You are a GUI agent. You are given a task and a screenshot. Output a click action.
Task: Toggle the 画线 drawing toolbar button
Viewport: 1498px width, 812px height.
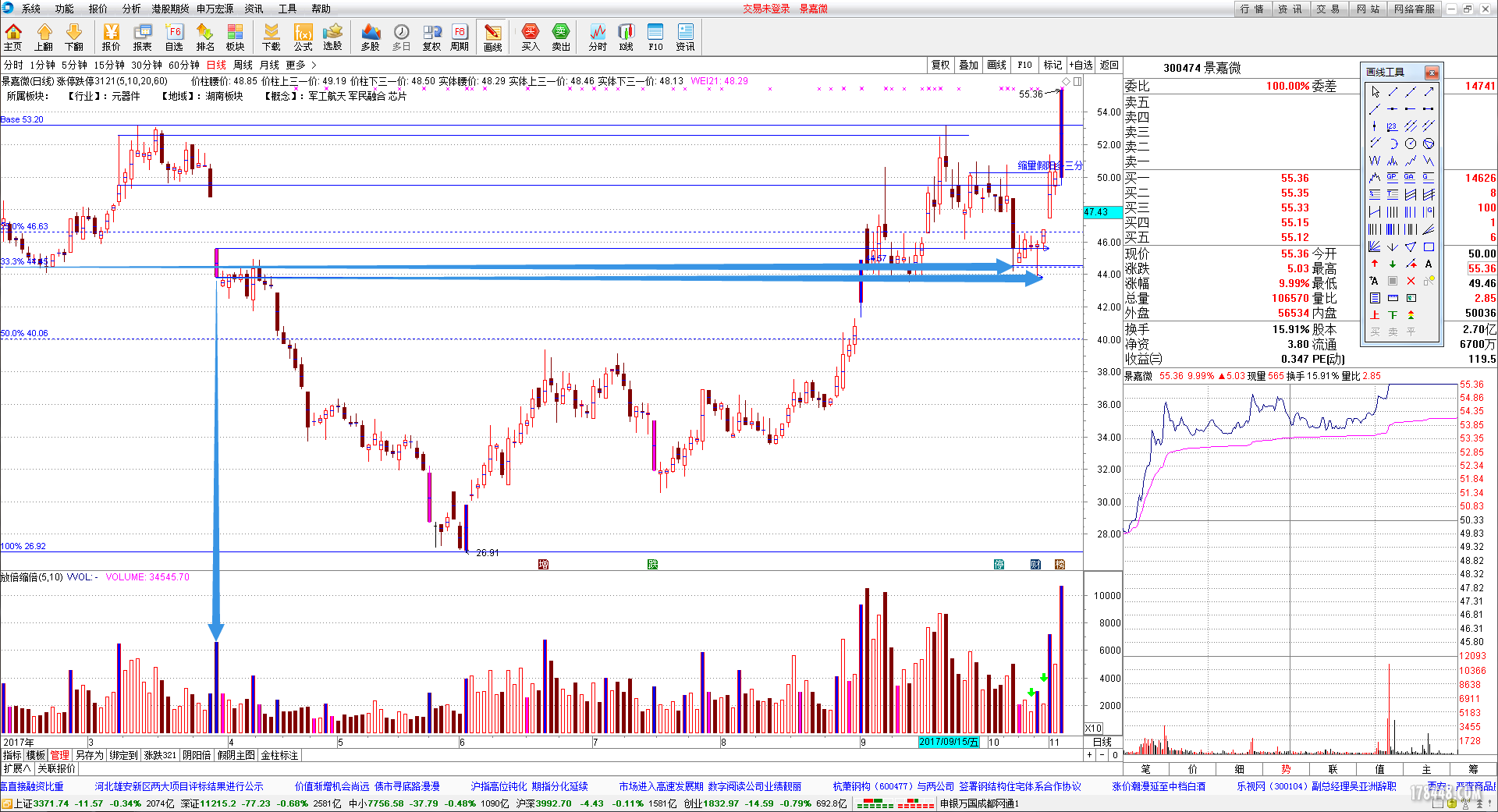[x=492, y=37]
